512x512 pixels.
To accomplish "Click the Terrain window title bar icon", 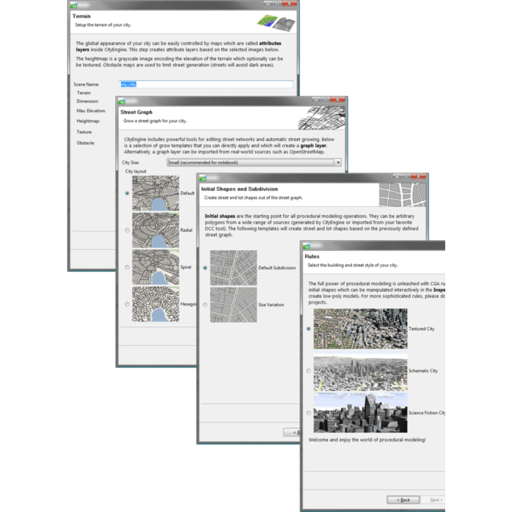I will tap(74, 5).
